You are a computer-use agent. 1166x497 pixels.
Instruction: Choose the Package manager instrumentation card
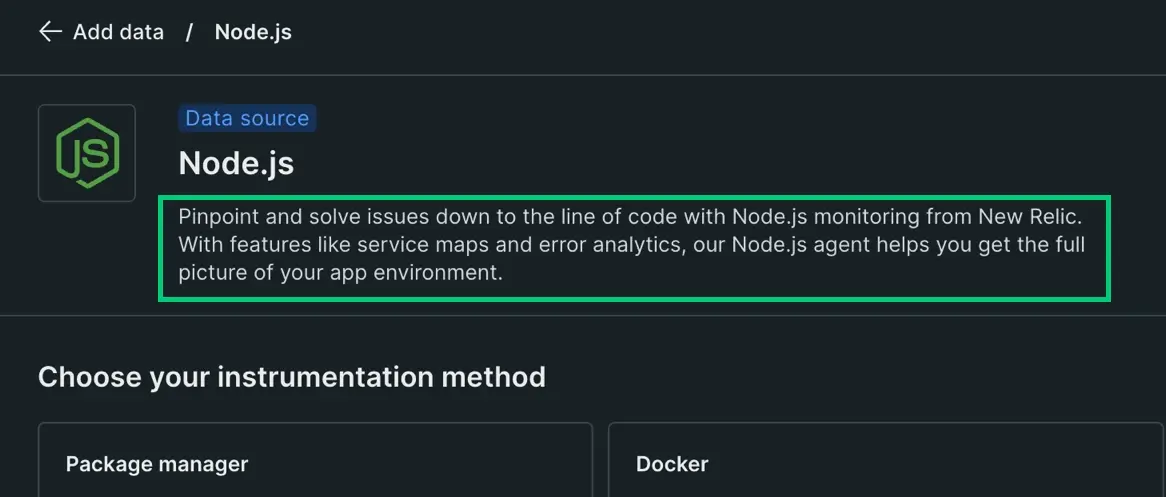[x=315, y=460]
